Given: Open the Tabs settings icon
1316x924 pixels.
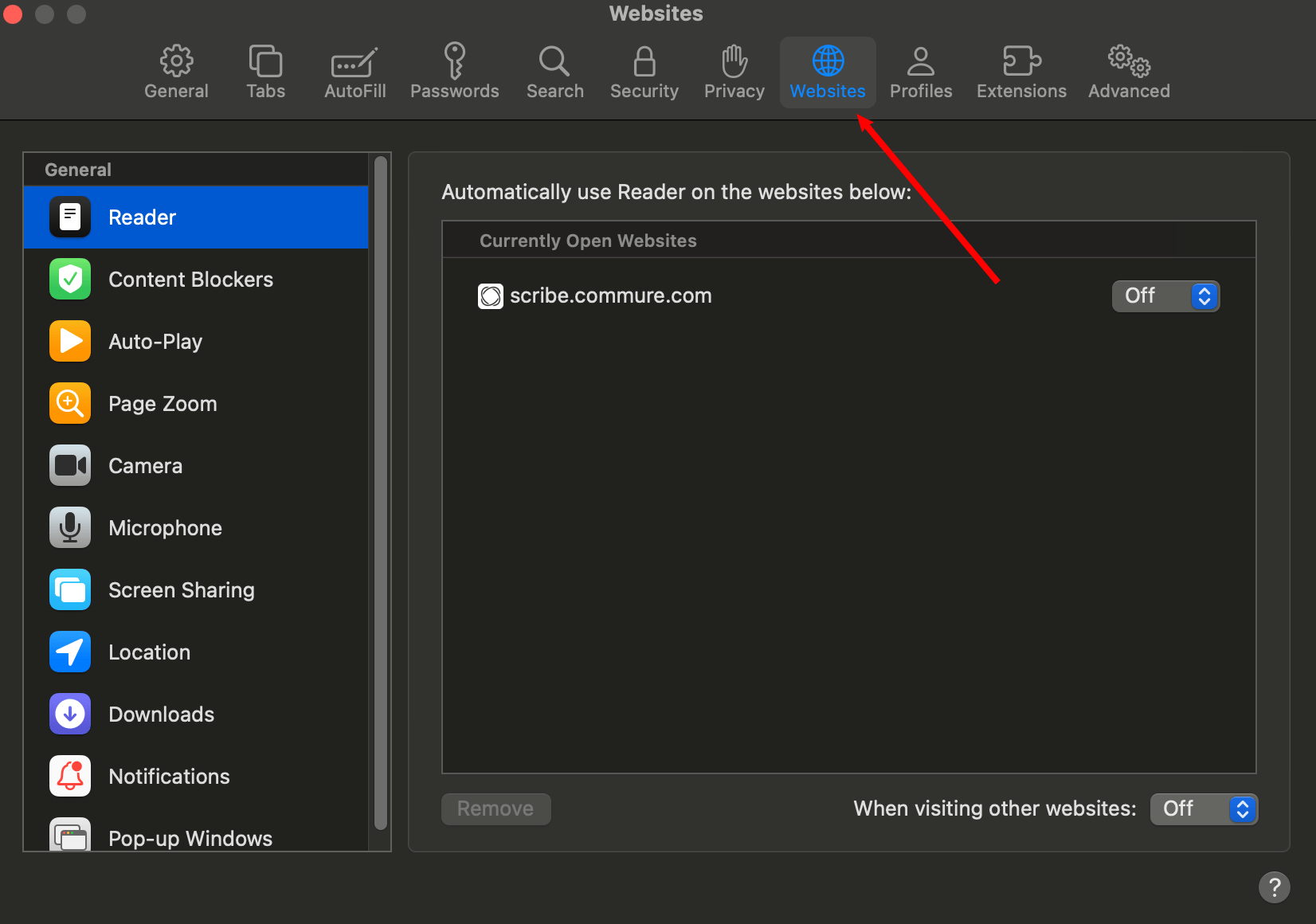Looking at the screenshot, I should tap(265, 61).
